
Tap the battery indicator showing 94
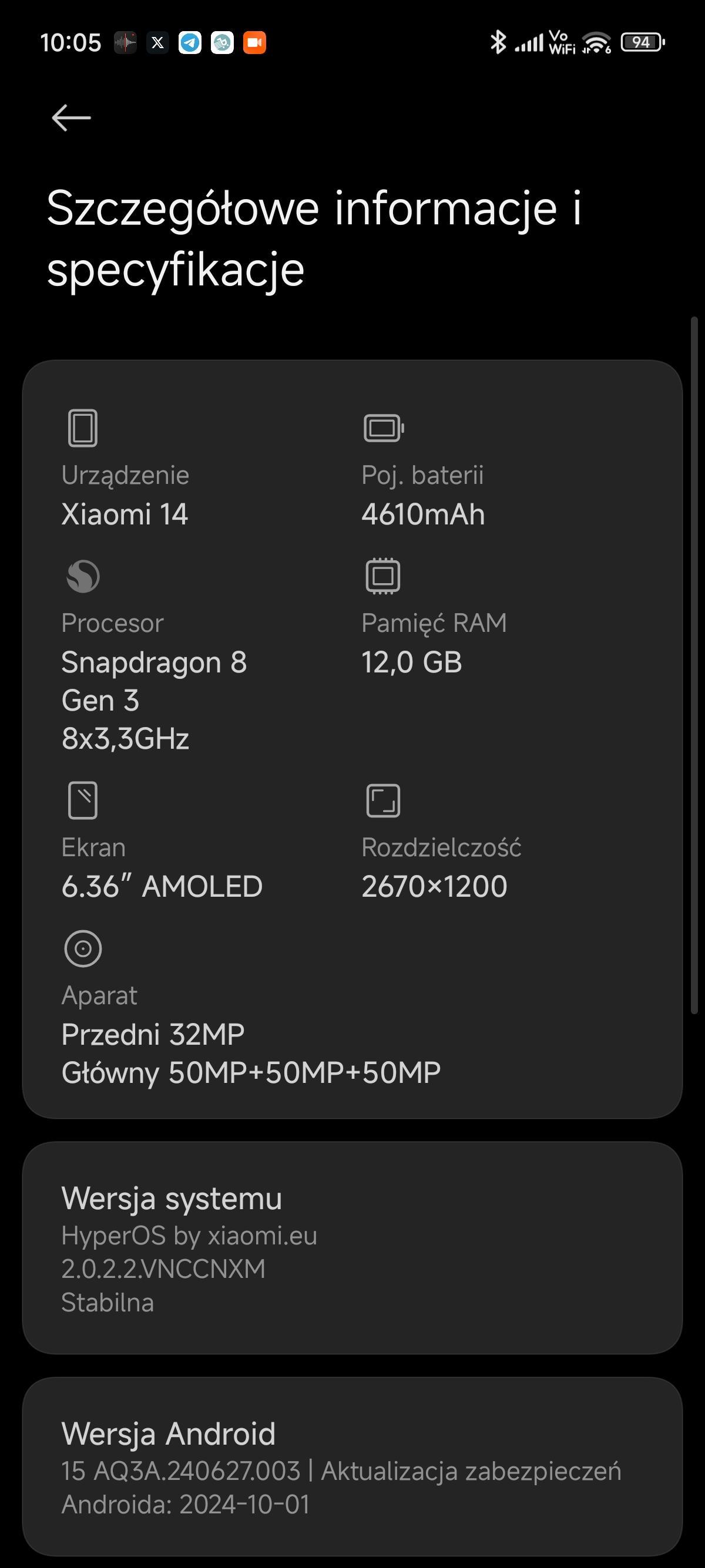[x=642, y=43]
